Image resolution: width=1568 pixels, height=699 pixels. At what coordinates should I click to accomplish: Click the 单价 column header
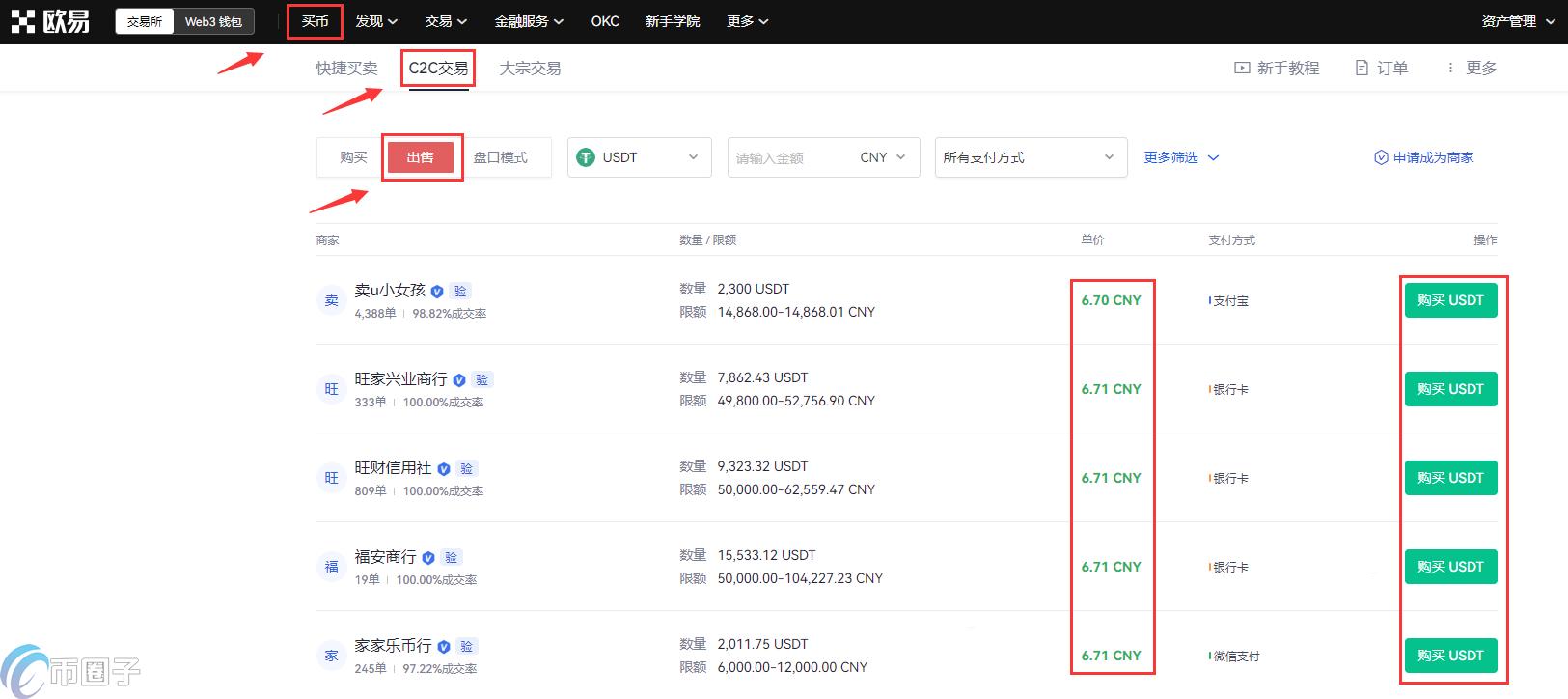1092,239
